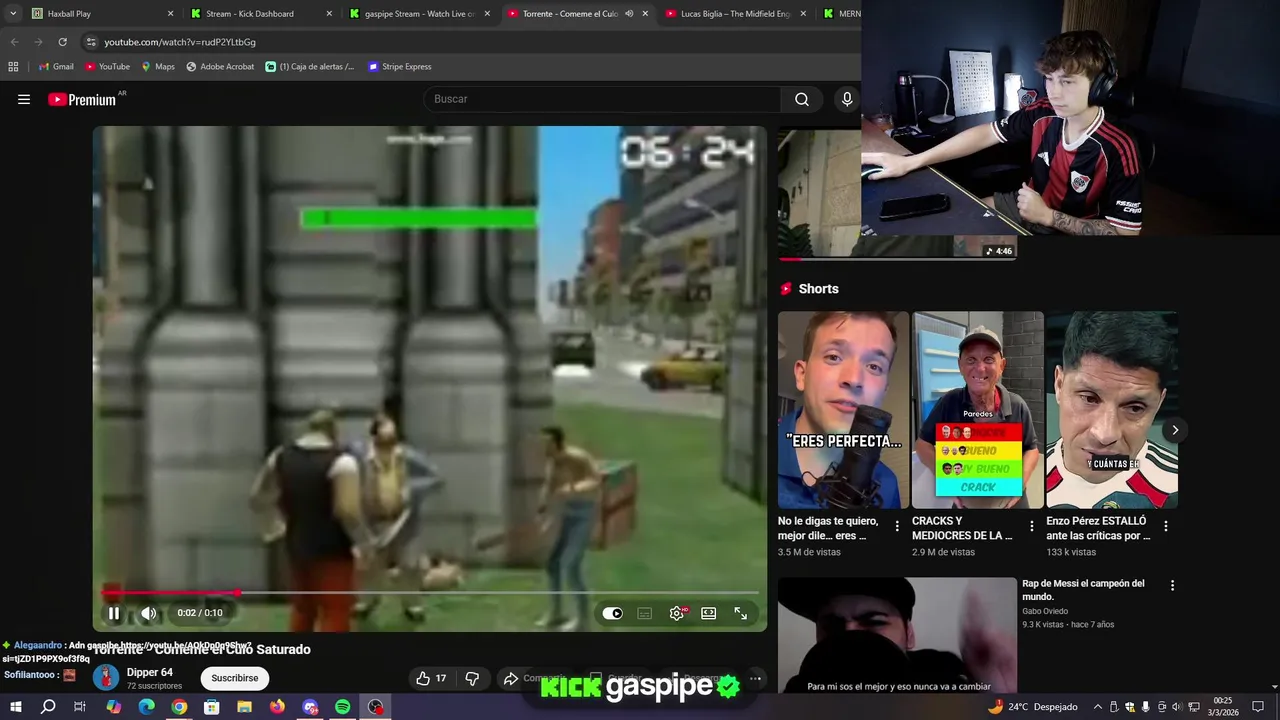Open options for CRACKS Y MEDIOCRES short
This screenshot has width=1280, height=720.
click(x=1031, y=526)
